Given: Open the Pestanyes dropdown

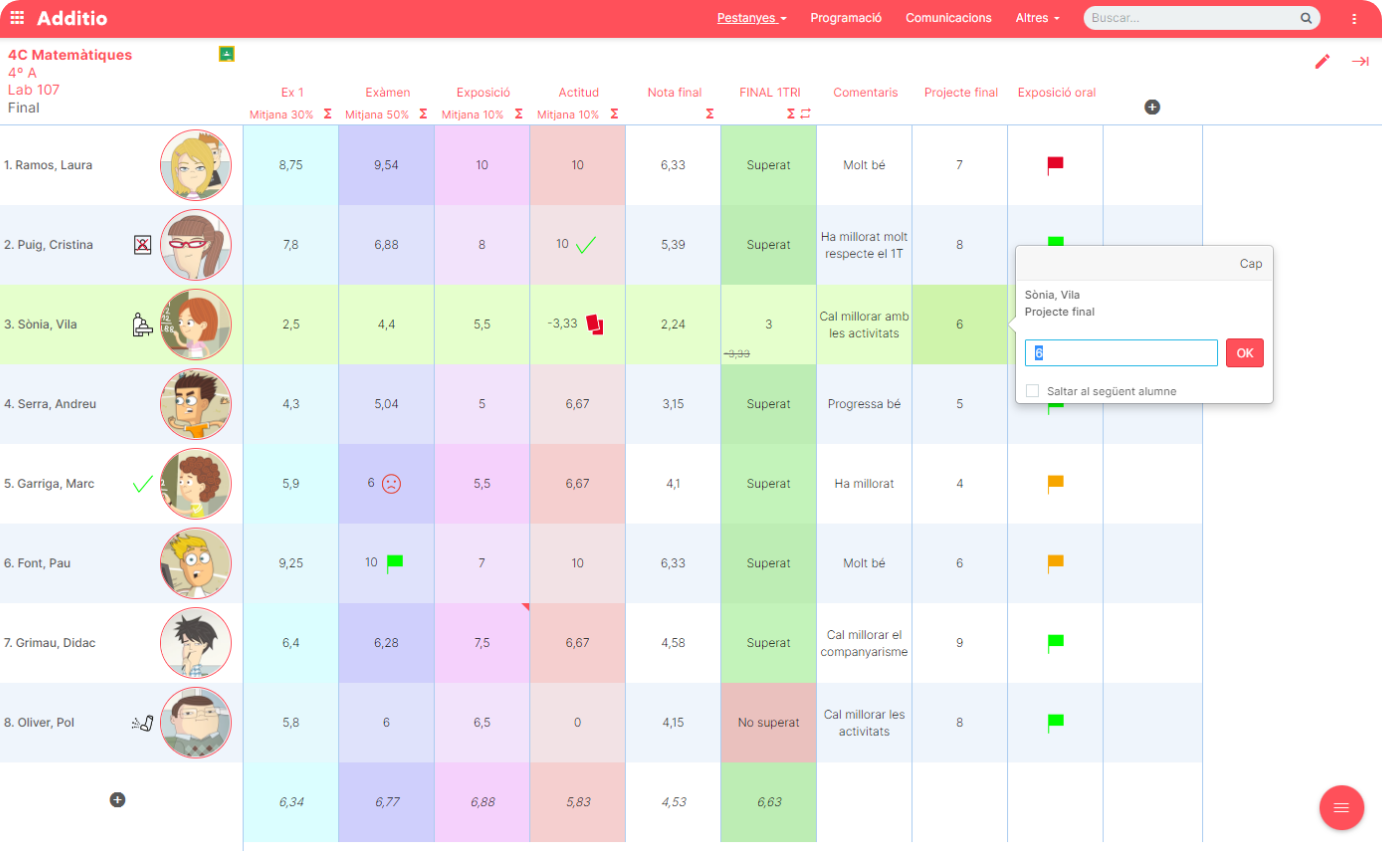Looking at the screenshot, I should click(750, 17).
